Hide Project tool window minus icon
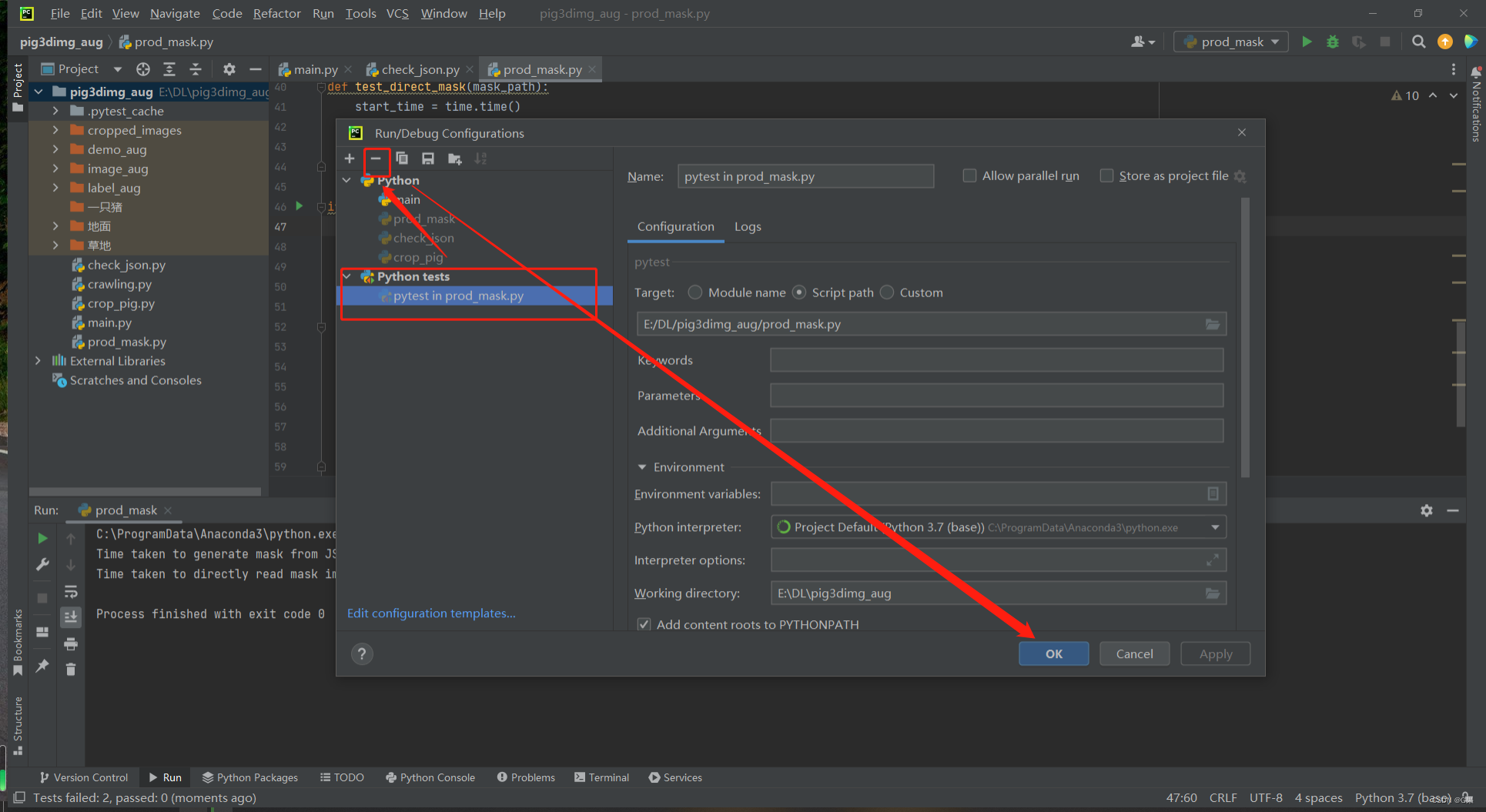 pyautogui.click(x=256, y=69)
